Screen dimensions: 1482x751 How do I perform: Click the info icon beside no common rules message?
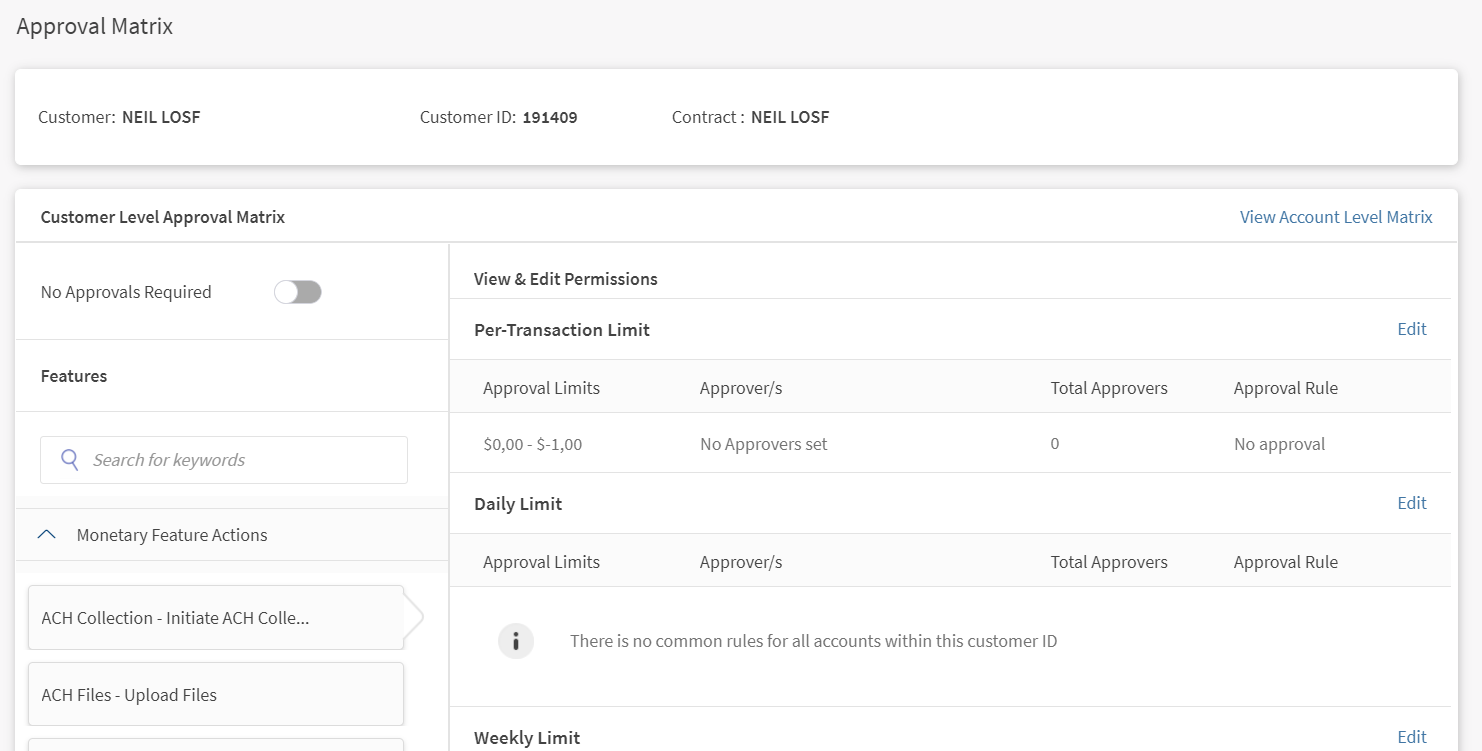pos(516,641)
